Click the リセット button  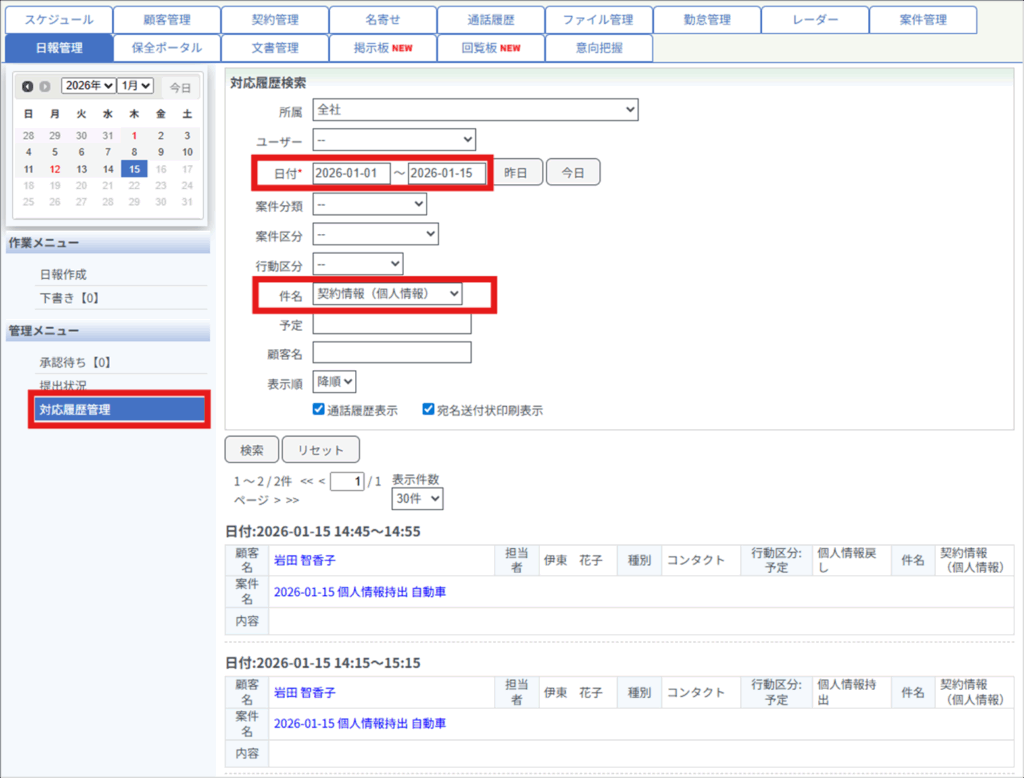click(320, 450)
